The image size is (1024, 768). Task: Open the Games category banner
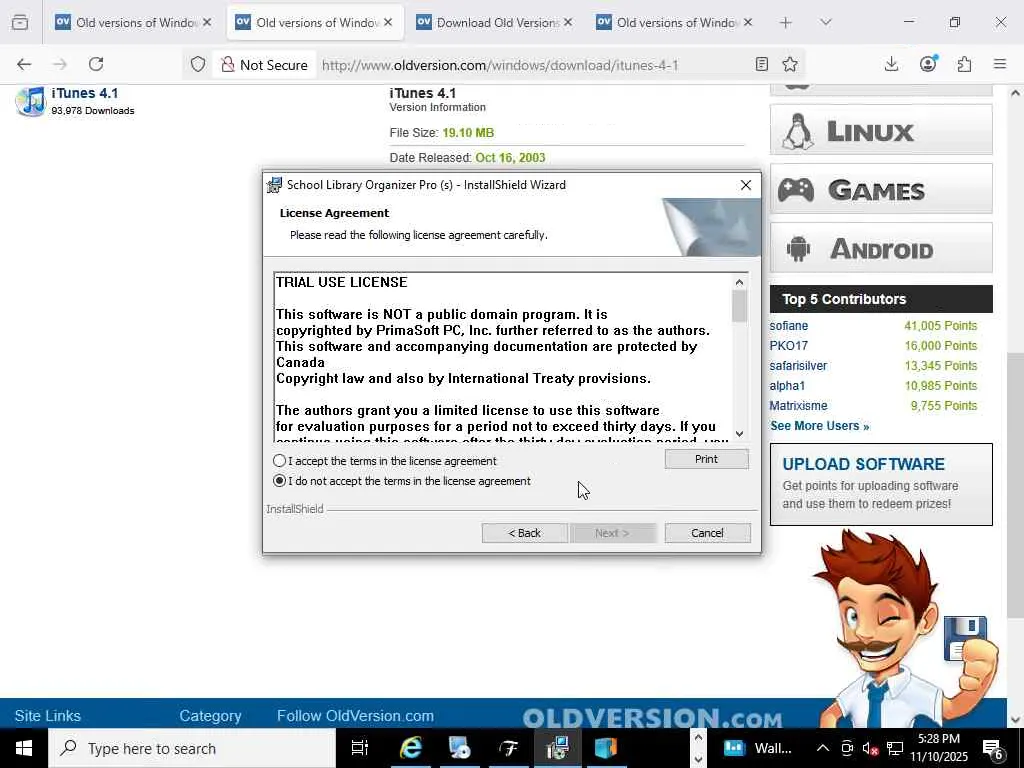click(x=881, y=189)
